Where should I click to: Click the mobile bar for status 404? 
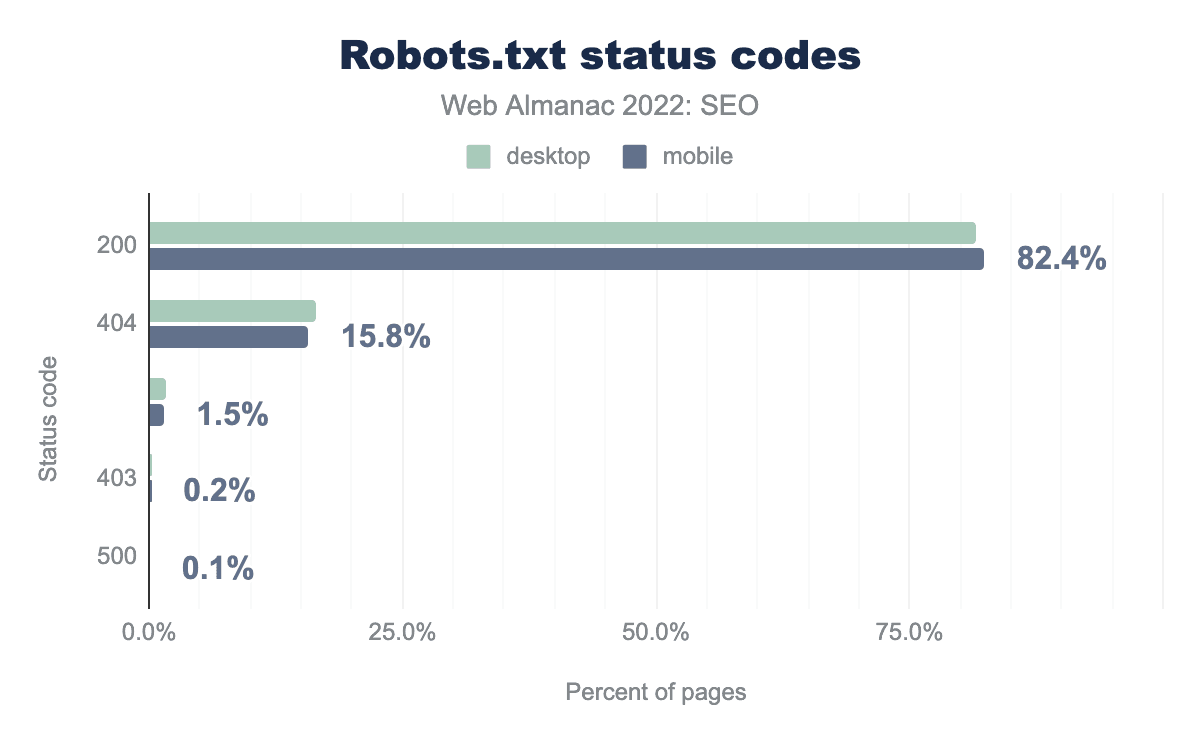(228, 337)
